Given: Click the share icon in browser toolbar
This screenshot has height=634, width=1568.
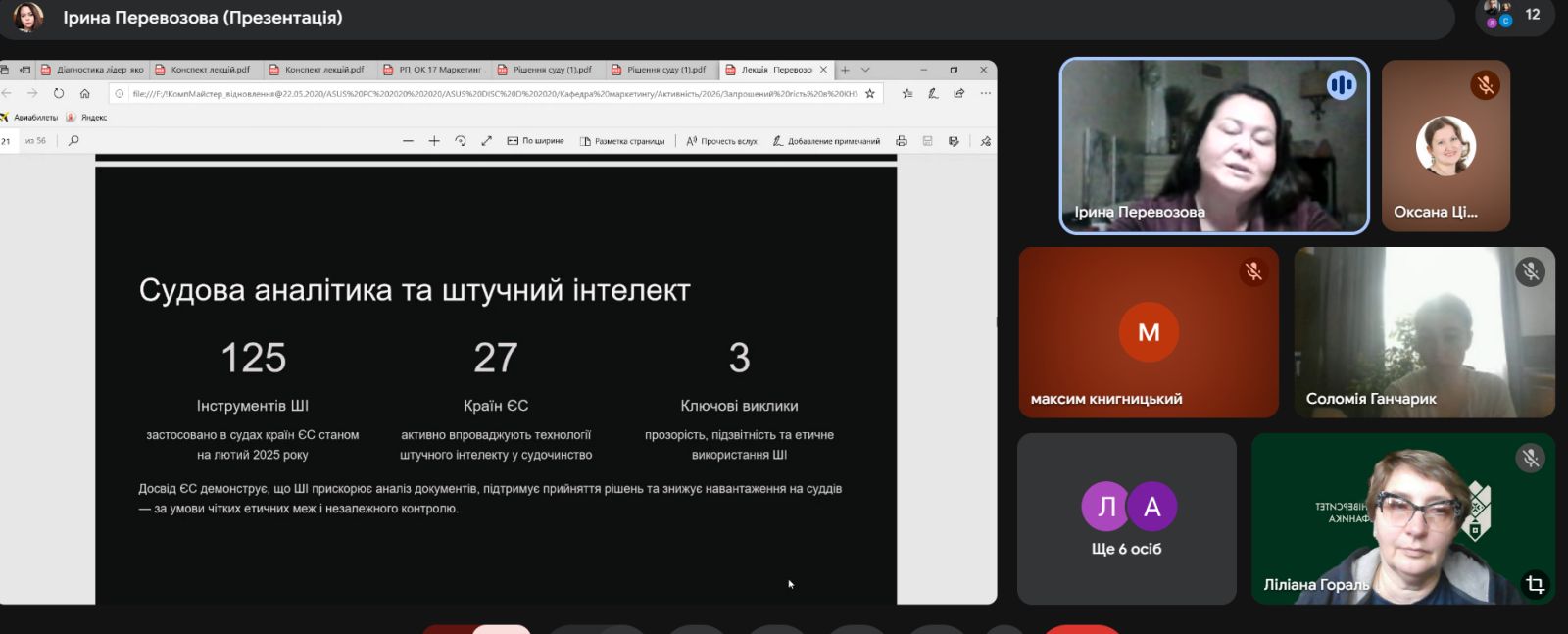Looking at the screenshot, I should coord(959,93).
